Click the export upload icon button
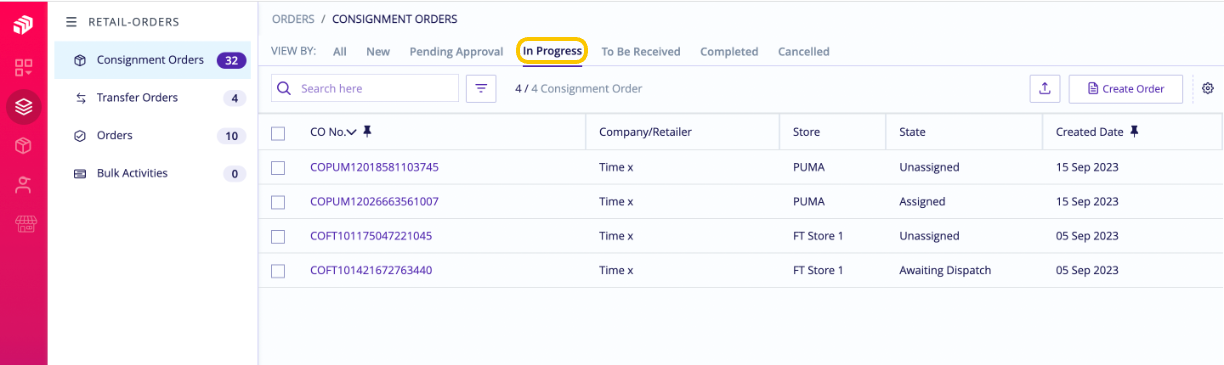The width and height of the screenshot is (1224, 365). (x=1045, y=88)
